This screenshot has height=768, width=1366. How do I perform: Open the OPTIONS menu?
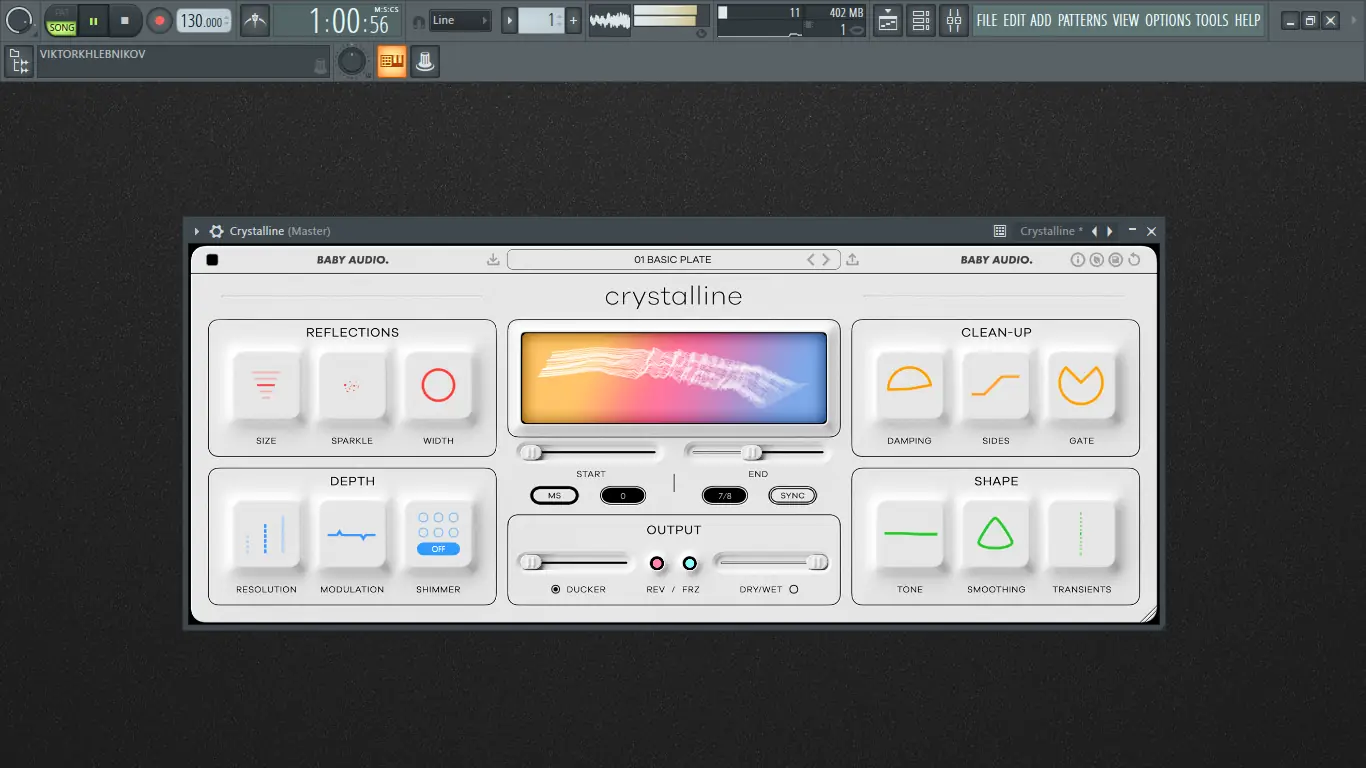click(1168, 20)
